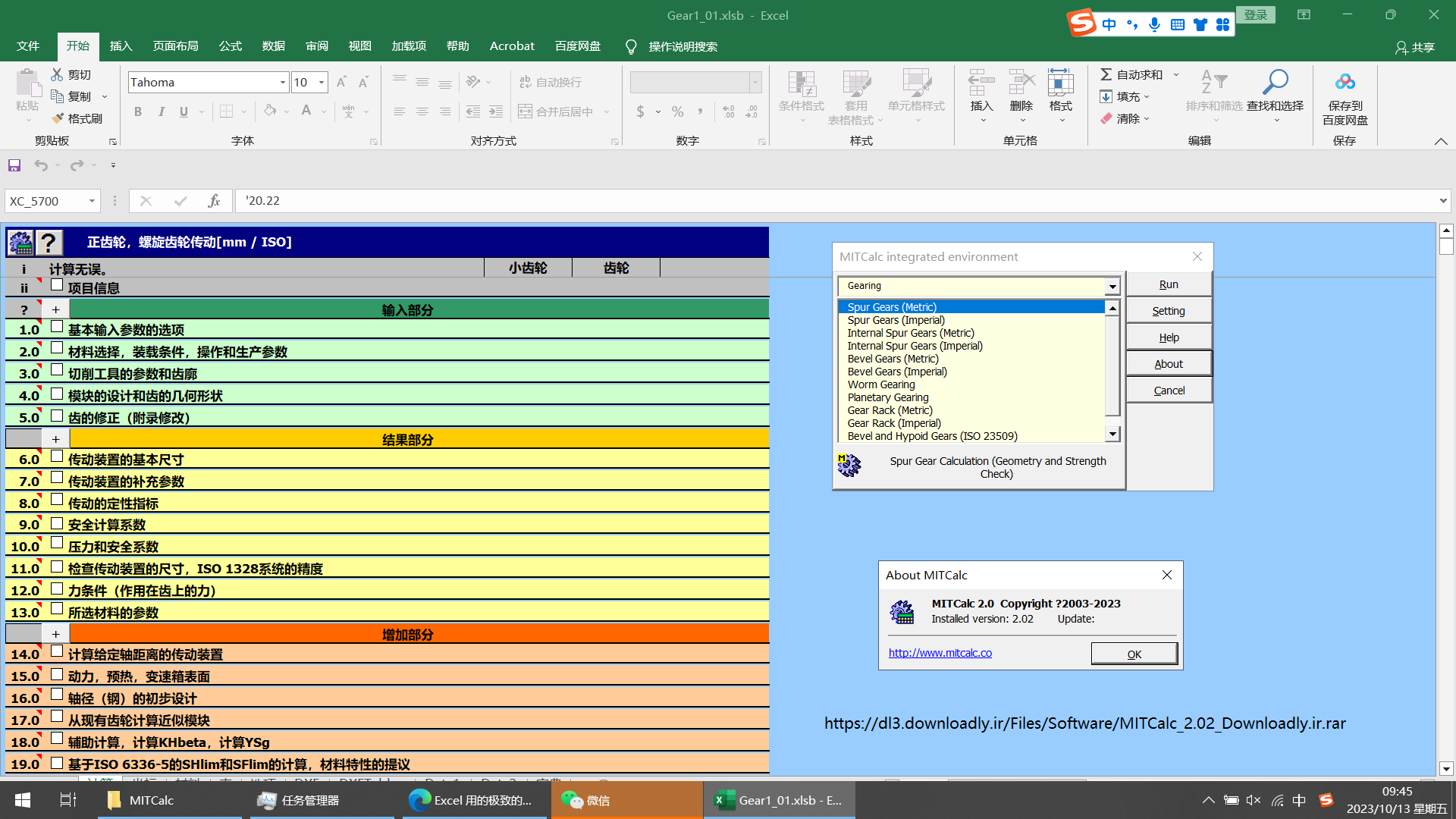Click the Italic formatting icon

pyautogui.click(x=161, y=112)
